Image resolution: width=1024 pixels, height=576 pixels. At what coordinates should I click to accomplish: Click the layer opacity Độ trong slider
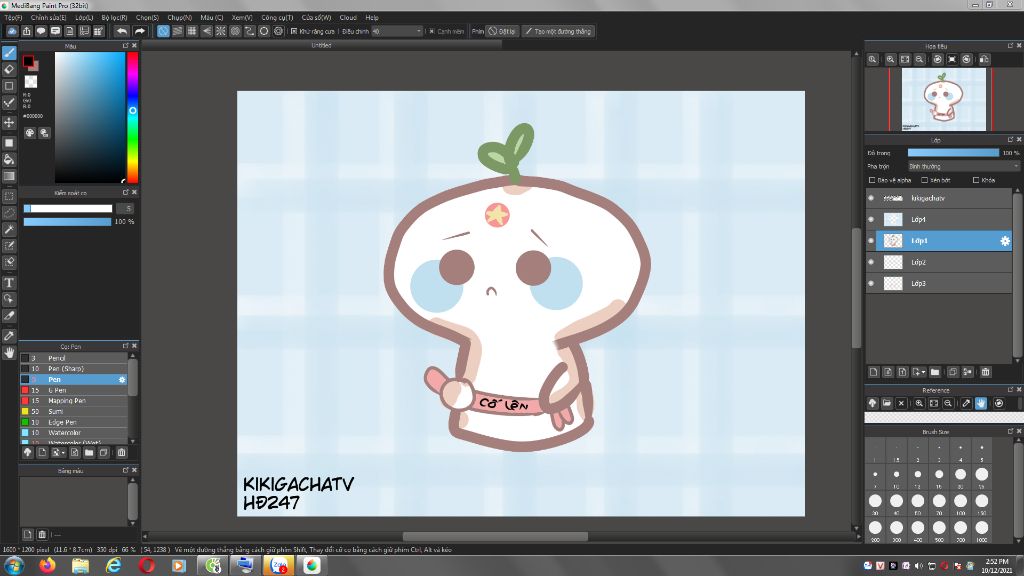pyautogui.click(x=953, y=153)
